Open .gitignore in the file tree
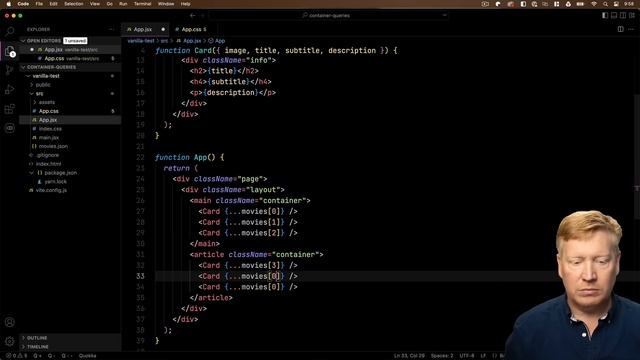640x360 pixels. point(47,155)
